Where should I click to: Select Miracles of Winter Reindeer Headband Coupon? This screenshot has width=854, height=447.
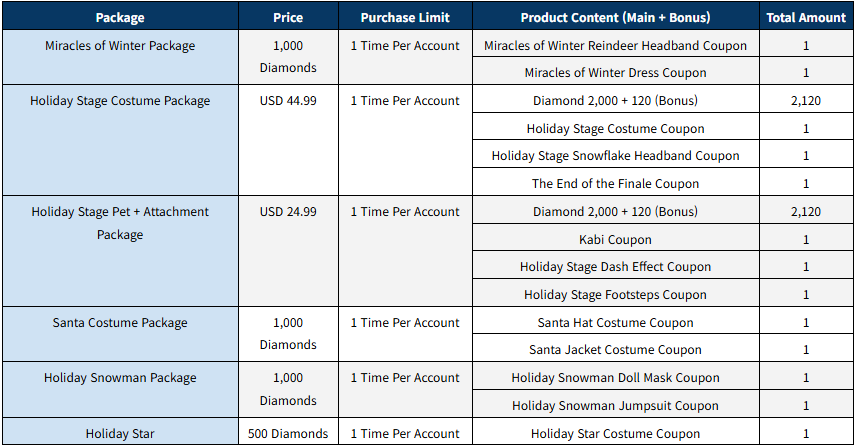pos(615,46)
